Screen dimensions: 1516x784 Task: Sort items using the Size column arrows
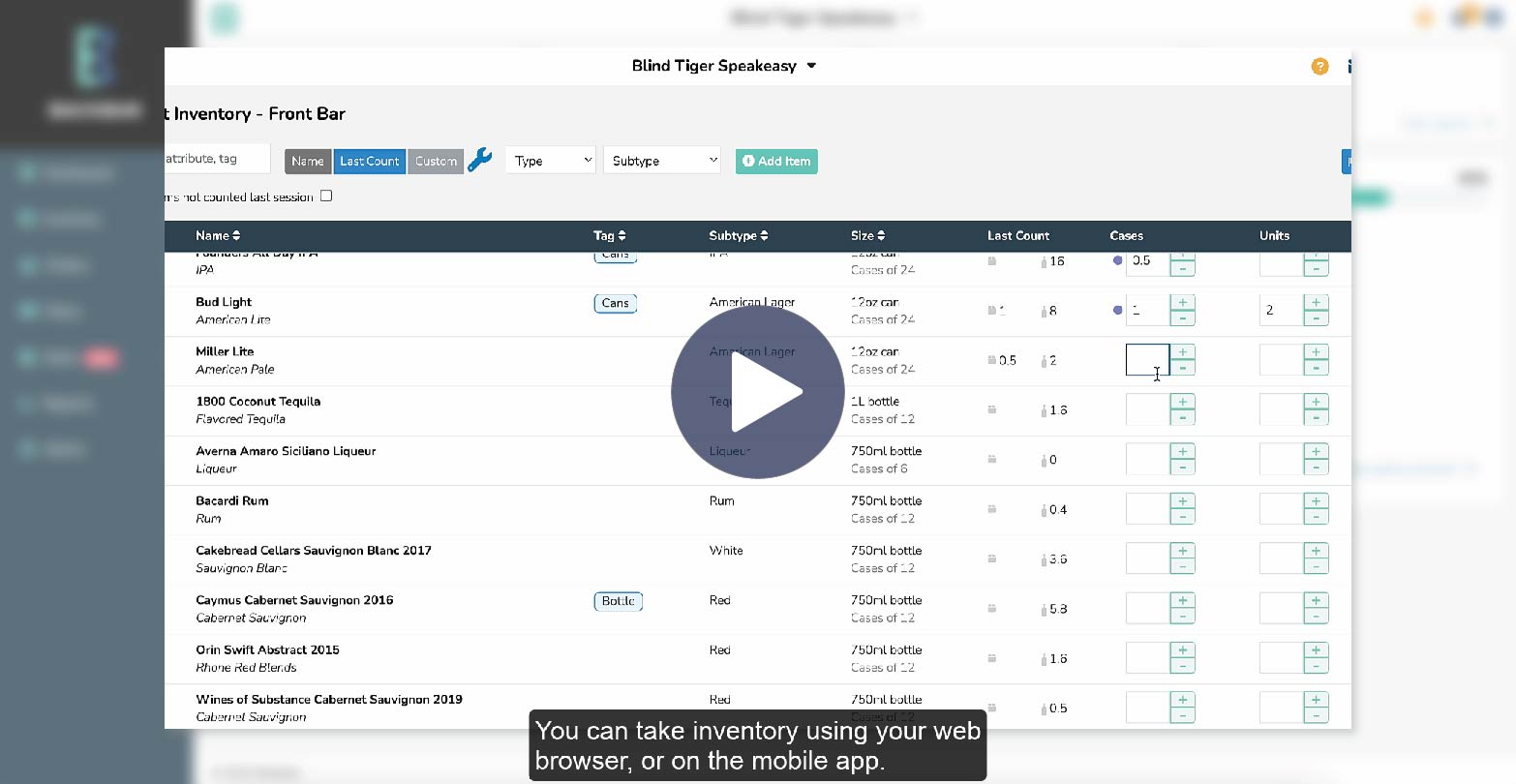(x=883, y=235)
